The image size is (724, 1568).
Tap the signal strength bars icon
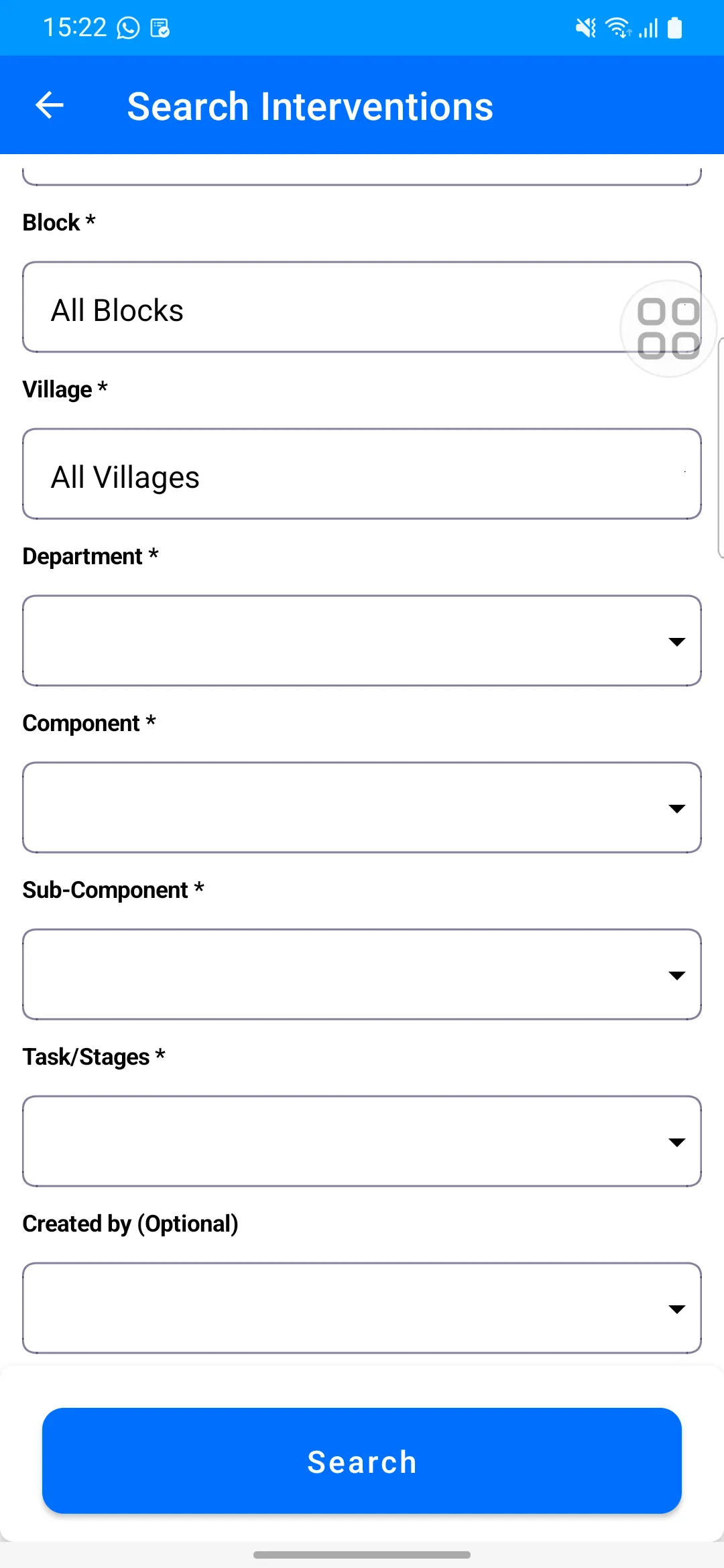pyautogui.click(x=648, y=28)
